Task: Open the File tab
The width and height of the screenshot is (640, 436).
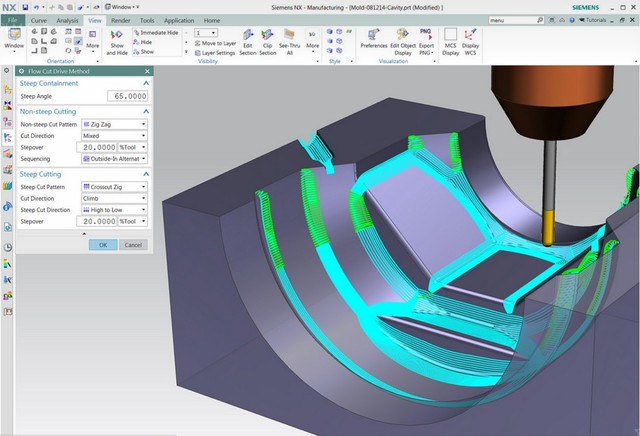Action: [x=13, y=20]
